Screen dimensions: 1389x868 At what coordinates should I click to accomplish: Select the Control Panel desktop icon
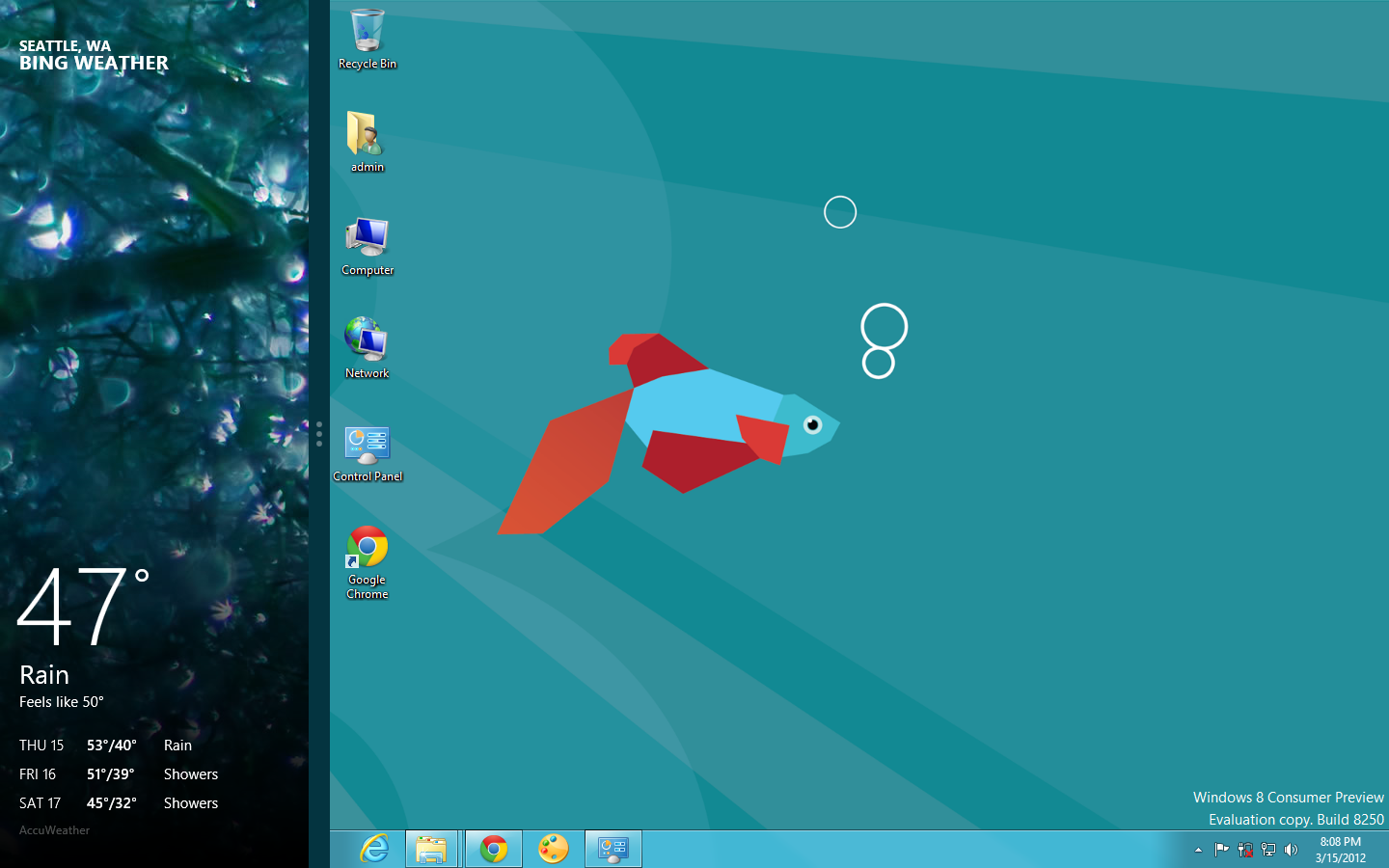pyautogui.click(x=368, y=453)
